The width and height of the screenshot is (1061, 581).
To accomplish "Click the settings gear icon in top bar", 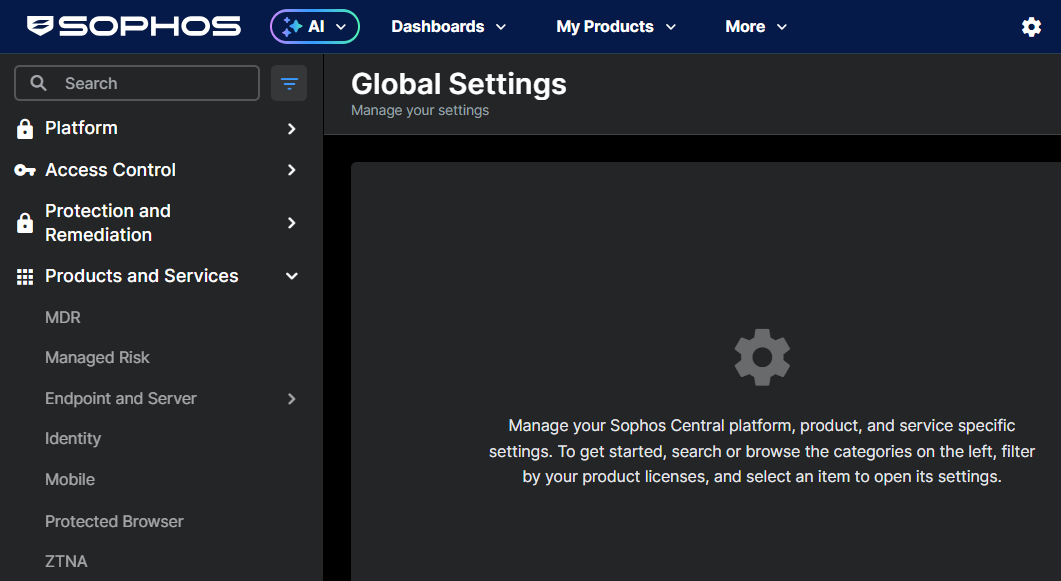I will [x=1031, y=27].
